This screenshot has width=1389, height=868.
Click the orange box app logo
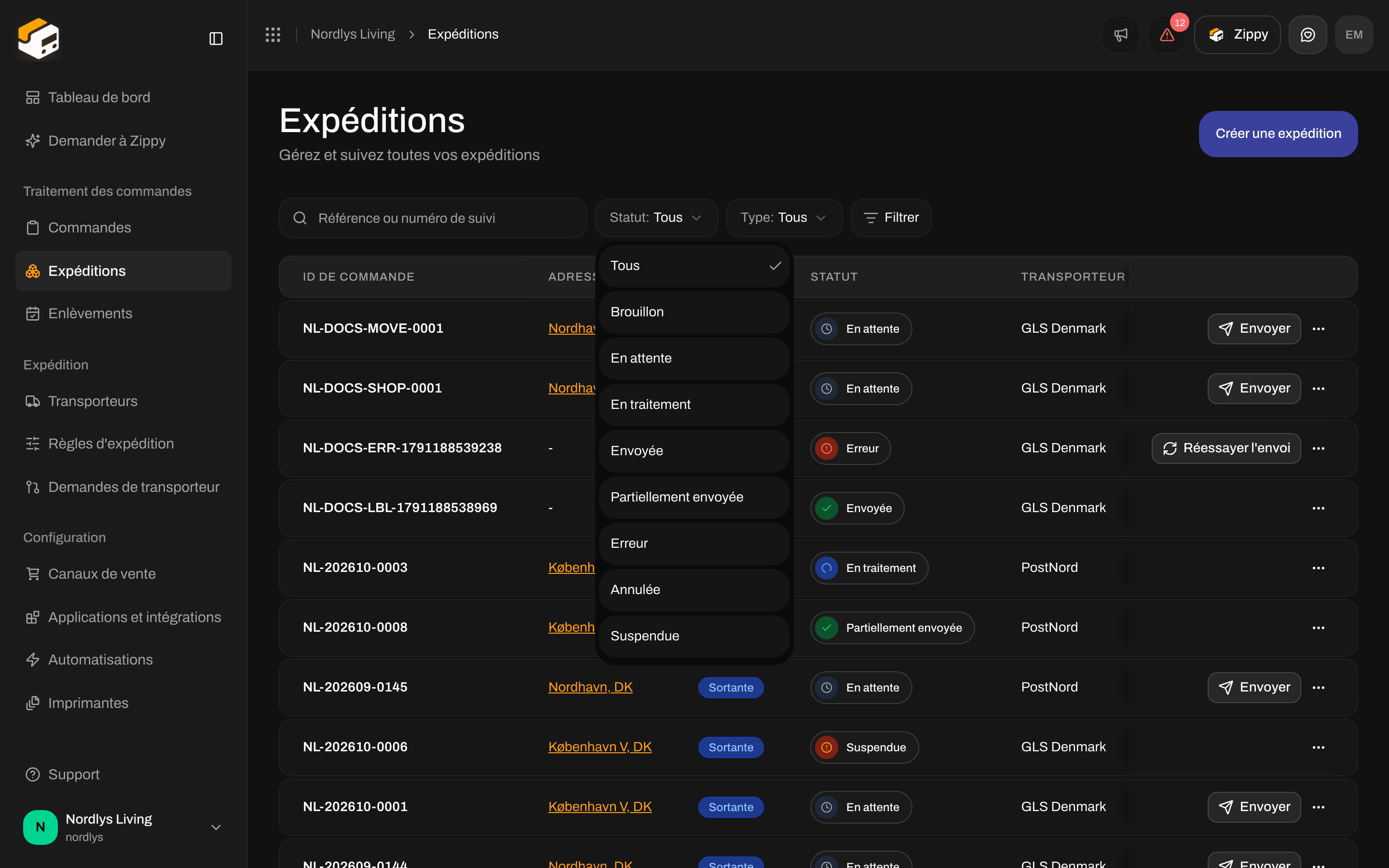pos(39,39)
